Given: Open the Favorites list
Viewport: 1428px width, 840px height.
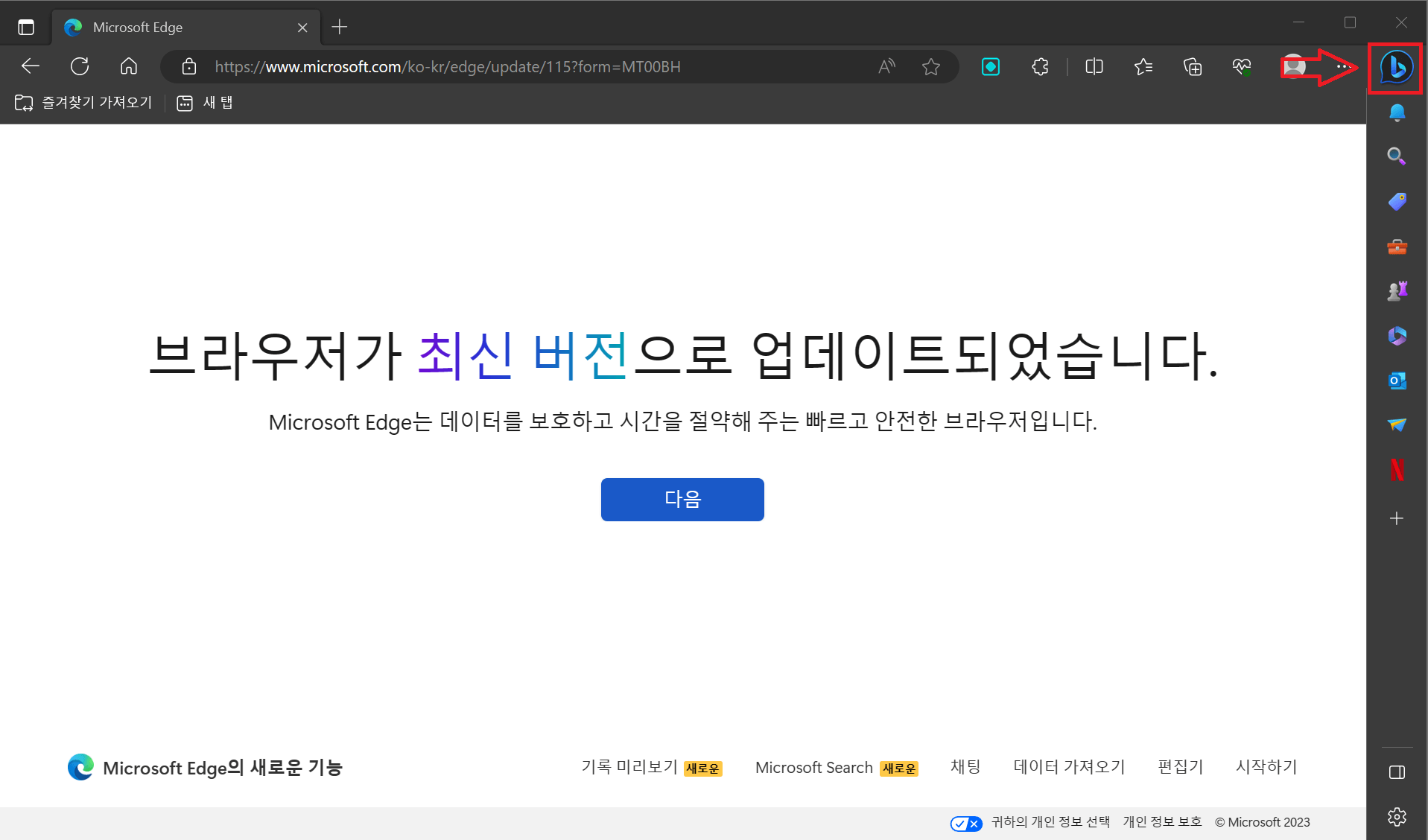Looking at the screenshot, I should pos(1143,66).
